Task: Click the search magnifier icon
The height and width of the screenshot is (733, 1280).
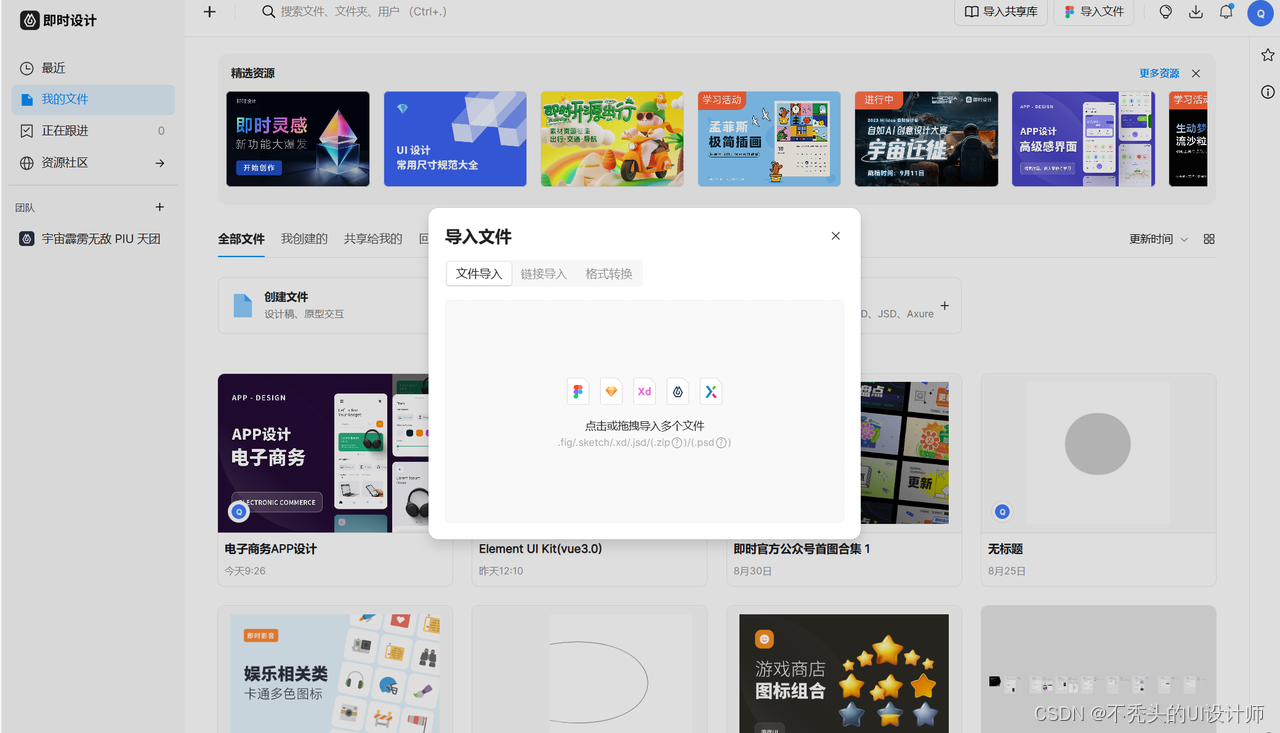Action: point(268,12)
